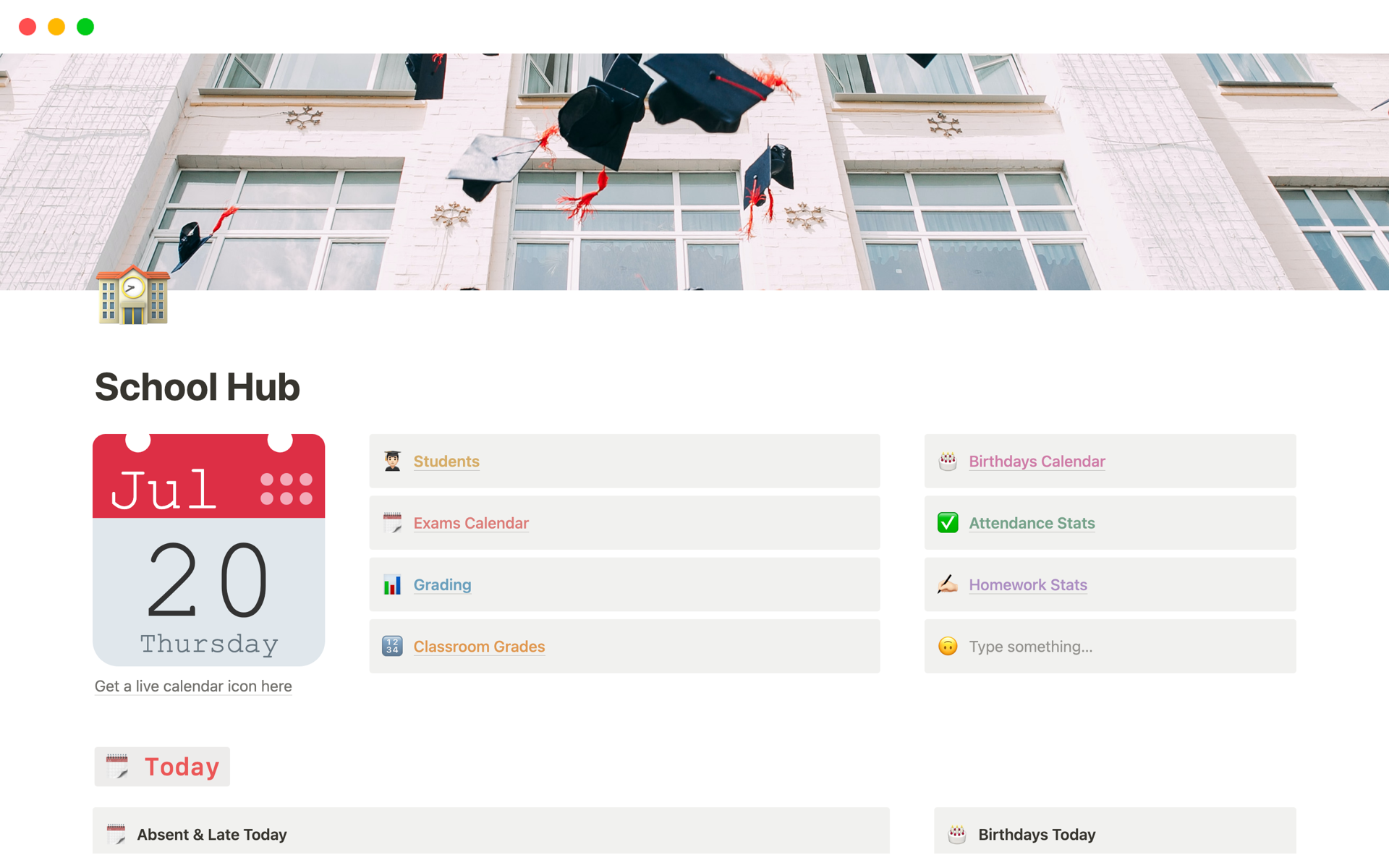Open the Birthdays Calendar link
This screenshot has width=1389, height=868.
click(x=1037, y=461)
